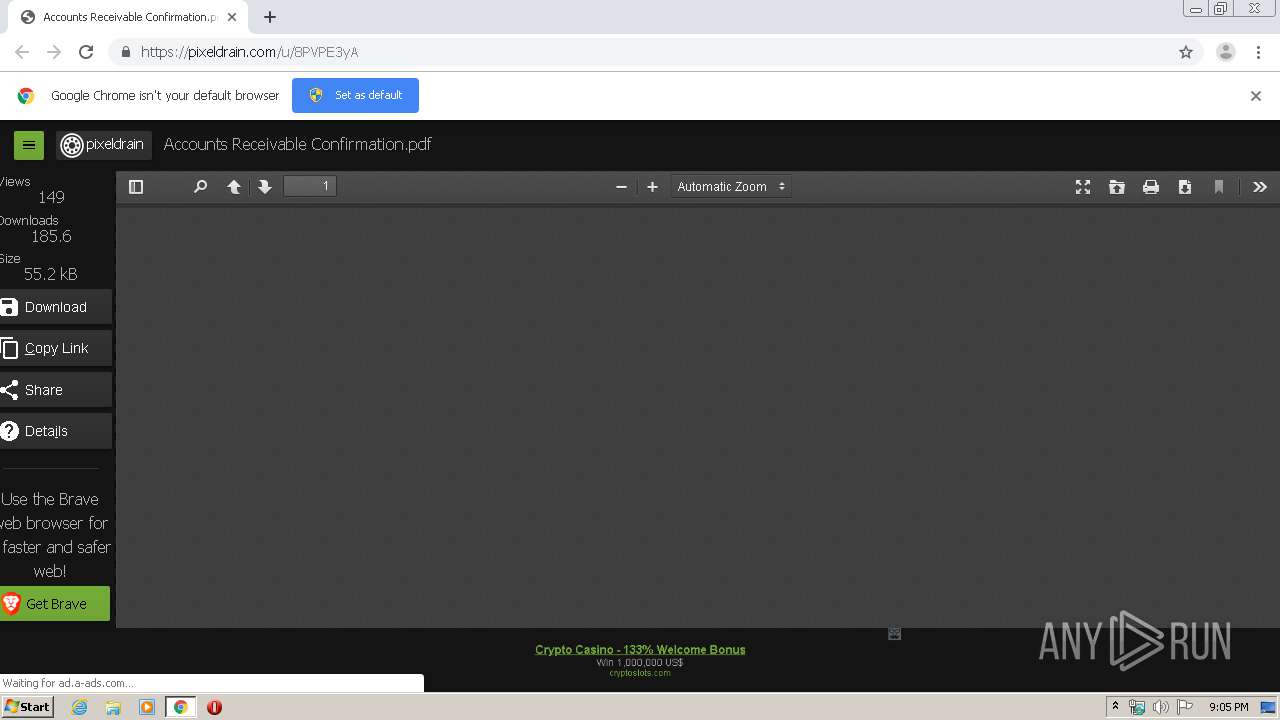
Task: Zoom out of the PDF
Action: pyautogui.click(x=621, y=187)
